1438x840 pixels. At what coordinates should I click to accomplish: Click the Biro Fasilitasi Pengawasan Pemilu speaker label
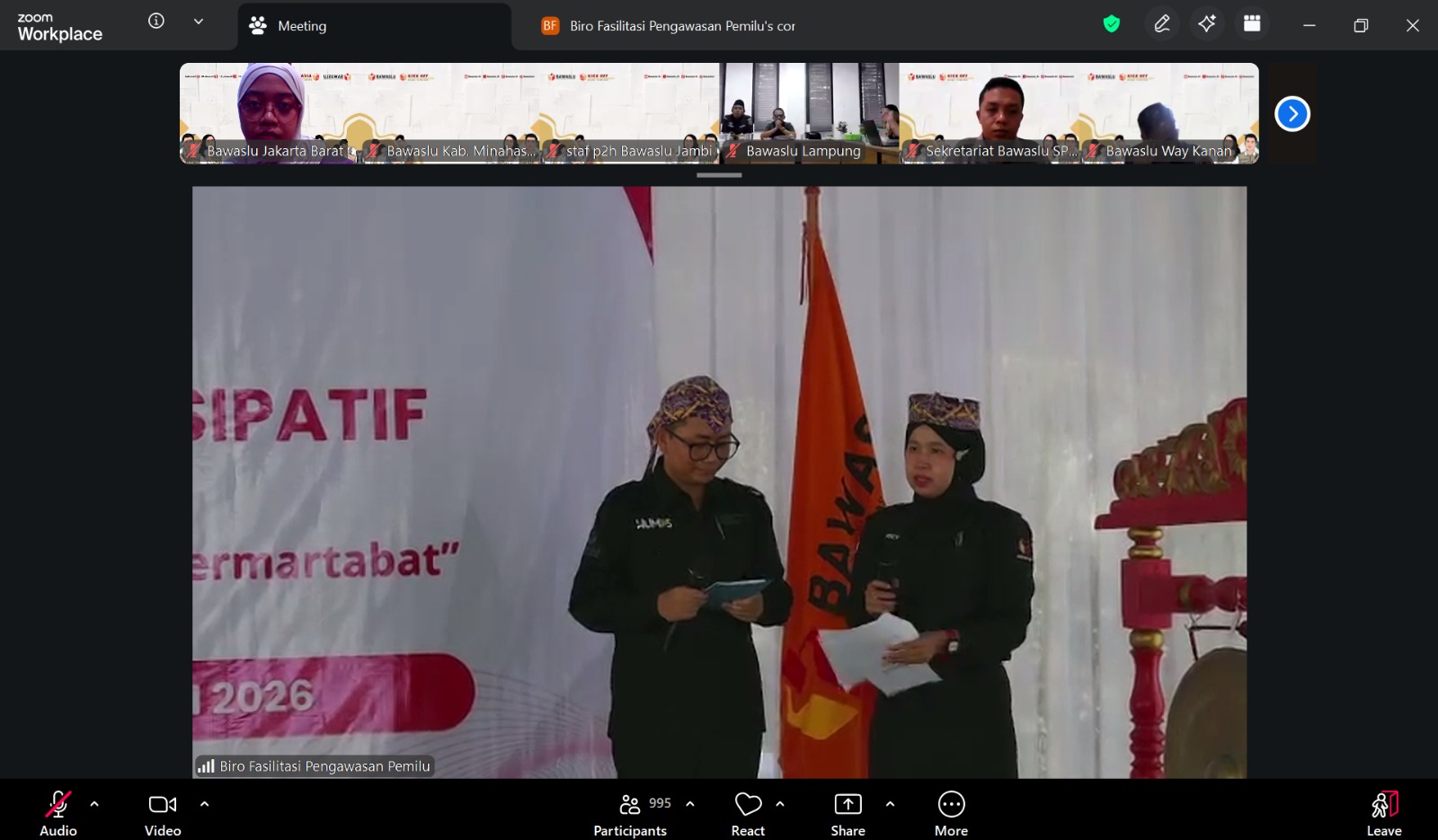(315, 766)
